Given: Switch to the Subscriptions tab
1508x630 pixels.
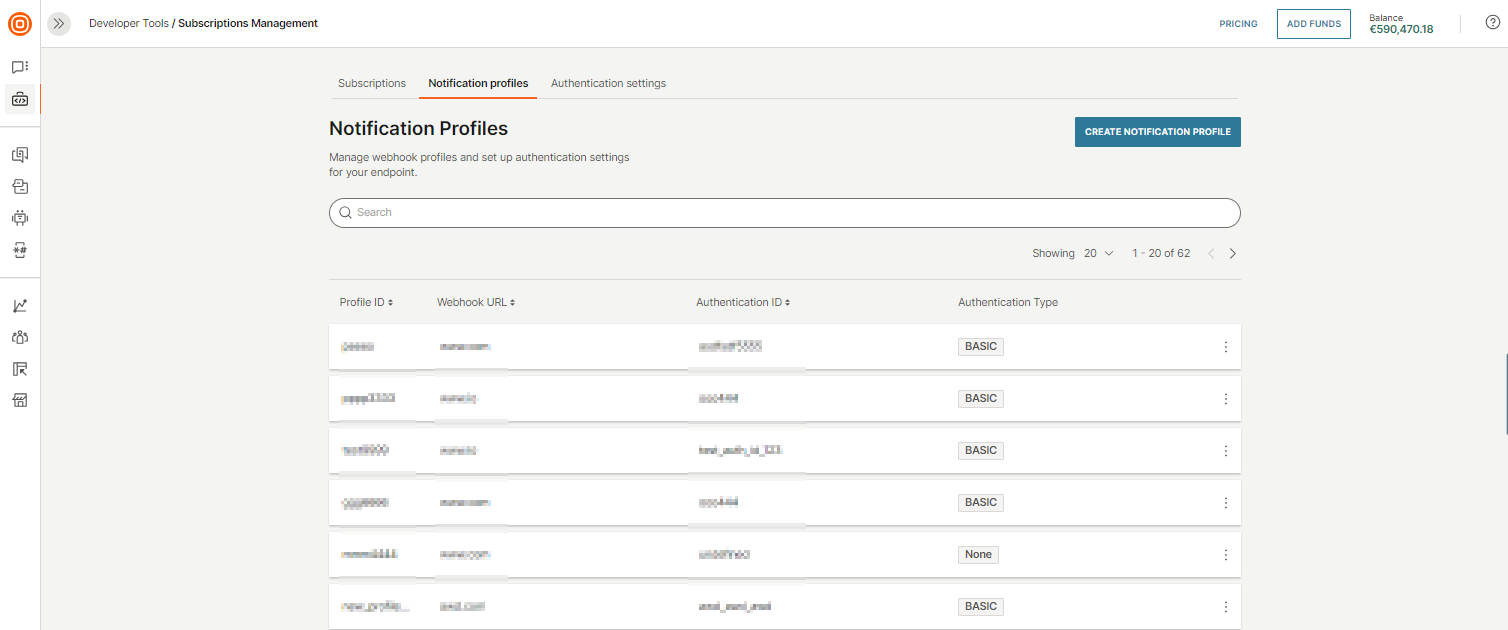Looking at the screenshot, I should click(x=371, y=83).
